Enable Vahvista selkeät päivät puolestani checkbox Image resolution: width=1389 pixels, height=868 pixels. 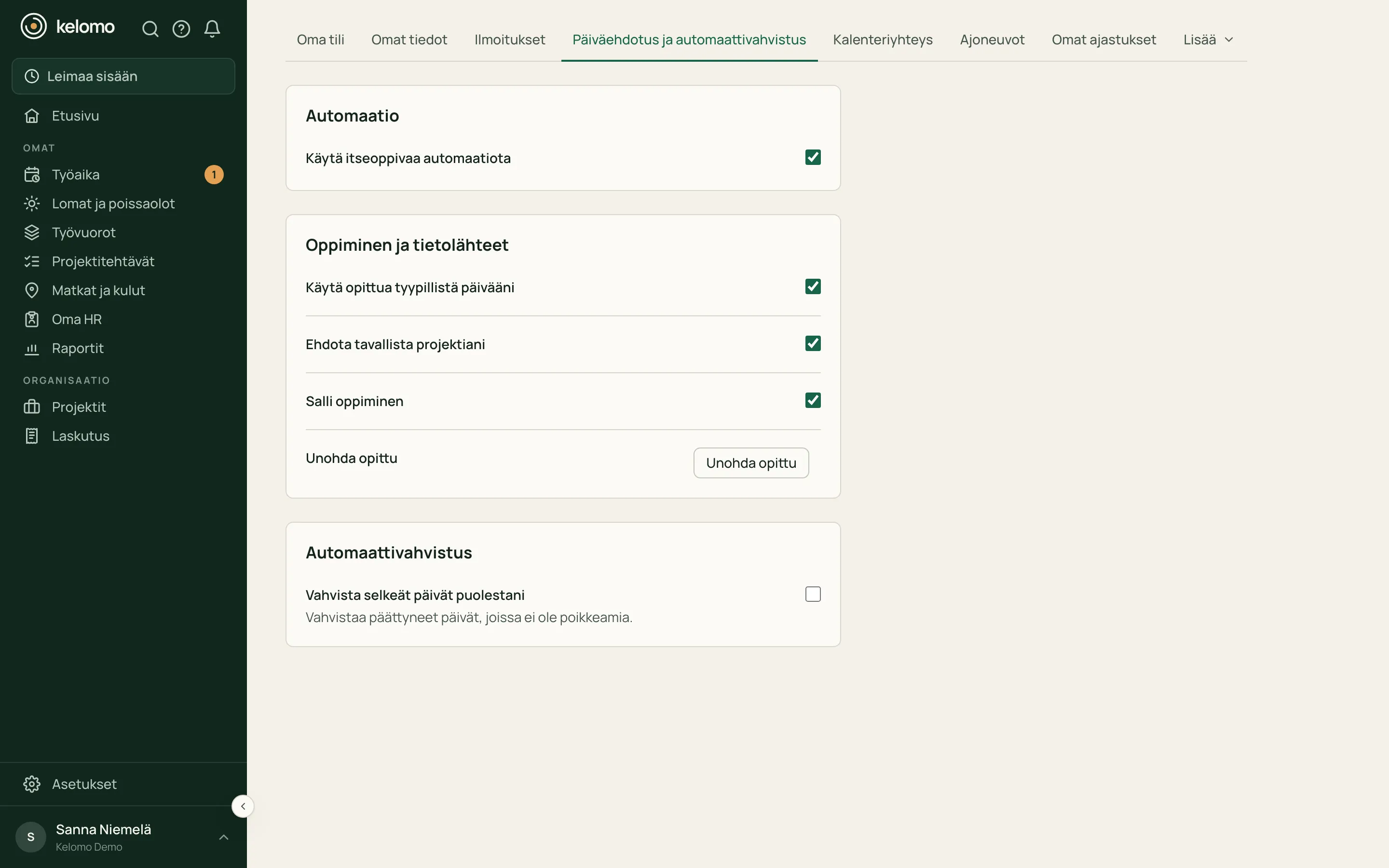pyautogui.click(x=813, y=594)
